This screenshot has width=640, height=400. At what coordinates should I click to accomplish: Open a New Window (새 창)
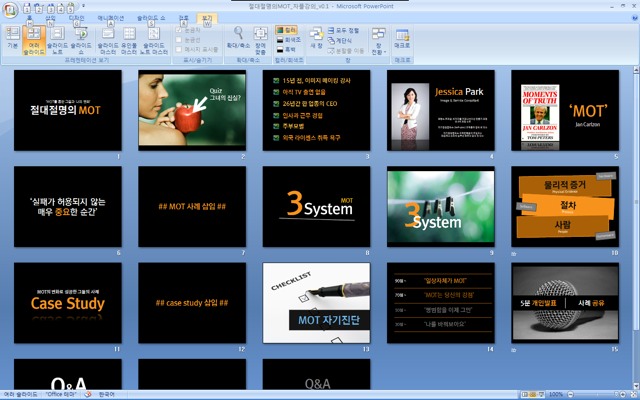click(x=316, y=38)
